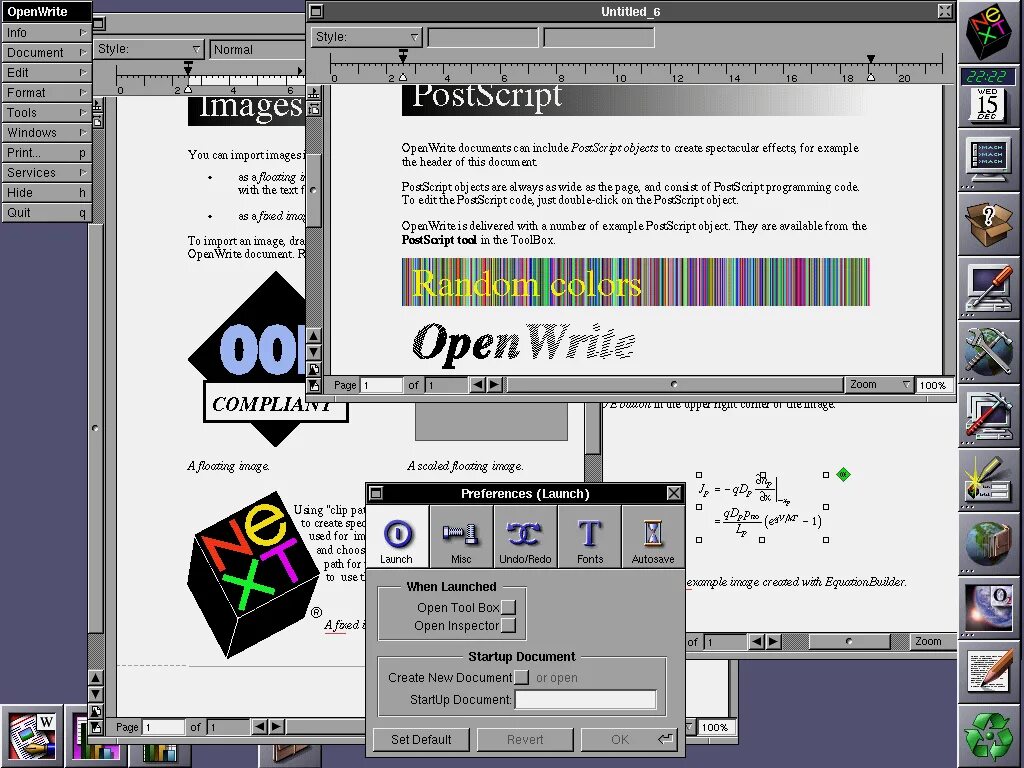Open the clock and calendar dock tile
Viewport: 1024px width, 768px height.
(x=987, y=96)
